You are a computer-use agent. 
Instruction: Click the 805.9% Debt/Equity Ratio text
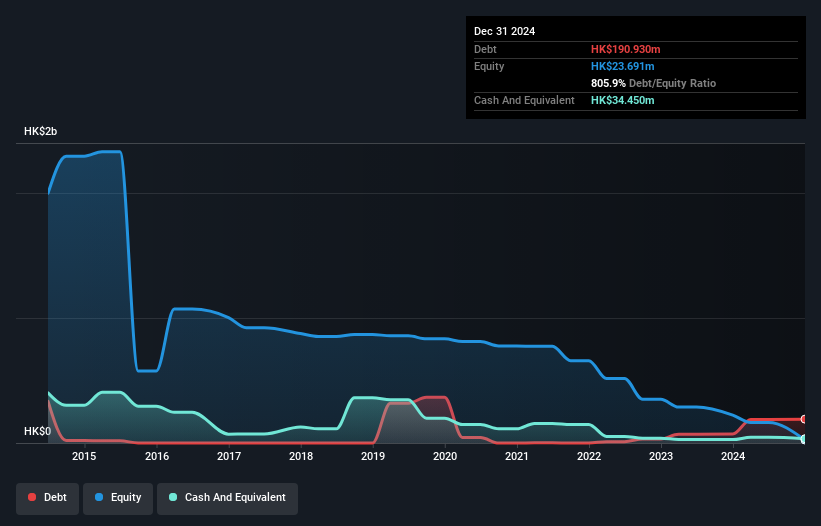pos(653,83)
